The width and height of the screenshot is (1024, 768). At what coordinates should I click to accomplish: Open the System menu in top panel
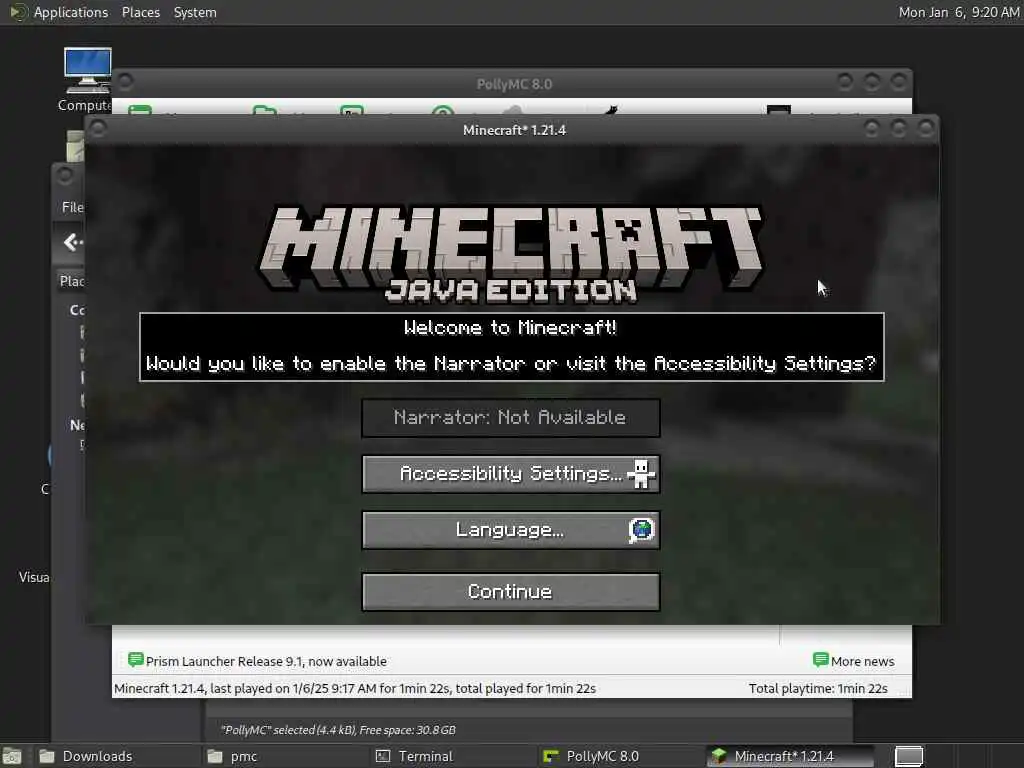195,12
